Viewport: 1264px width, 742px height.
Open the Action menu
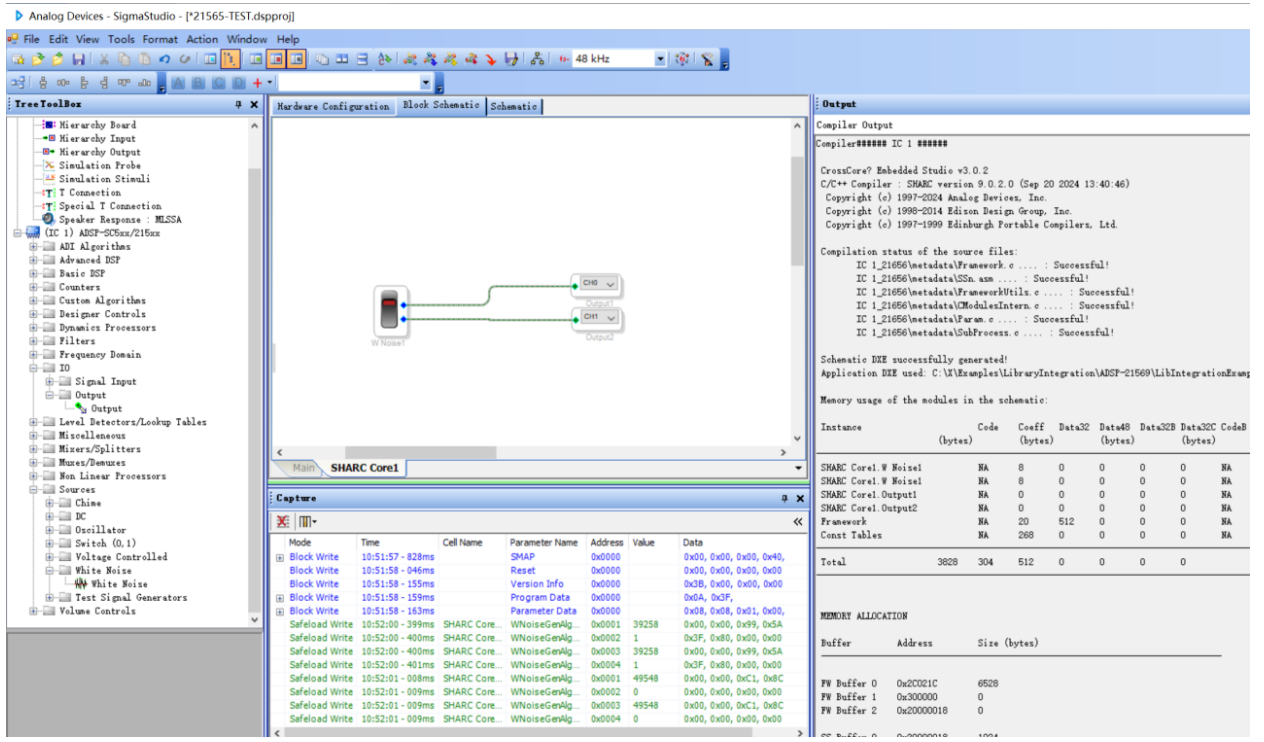[x=202, y=39]
